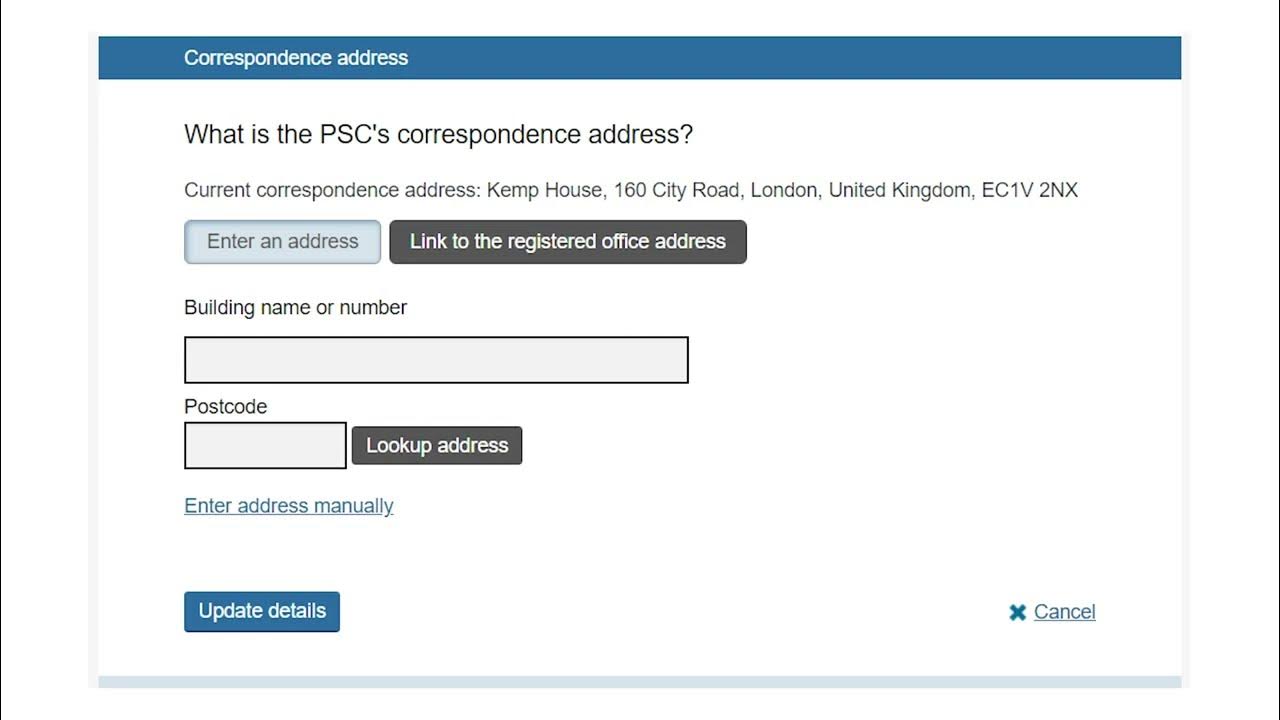Click the 'Current correspondence address:' label text

pyautogui.click(x=332, y=190)
